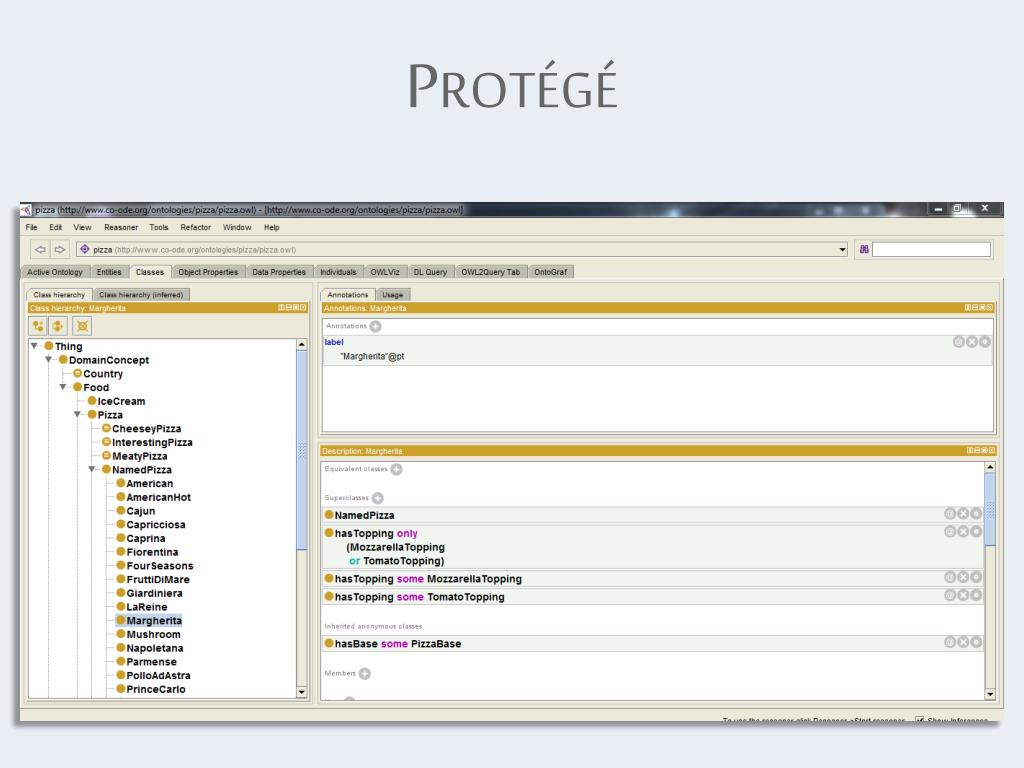The width and height of the screenshot is (1024, 768).
Task: Remove the NamedPizza superclass with X icon
Action: coord(963,514)
